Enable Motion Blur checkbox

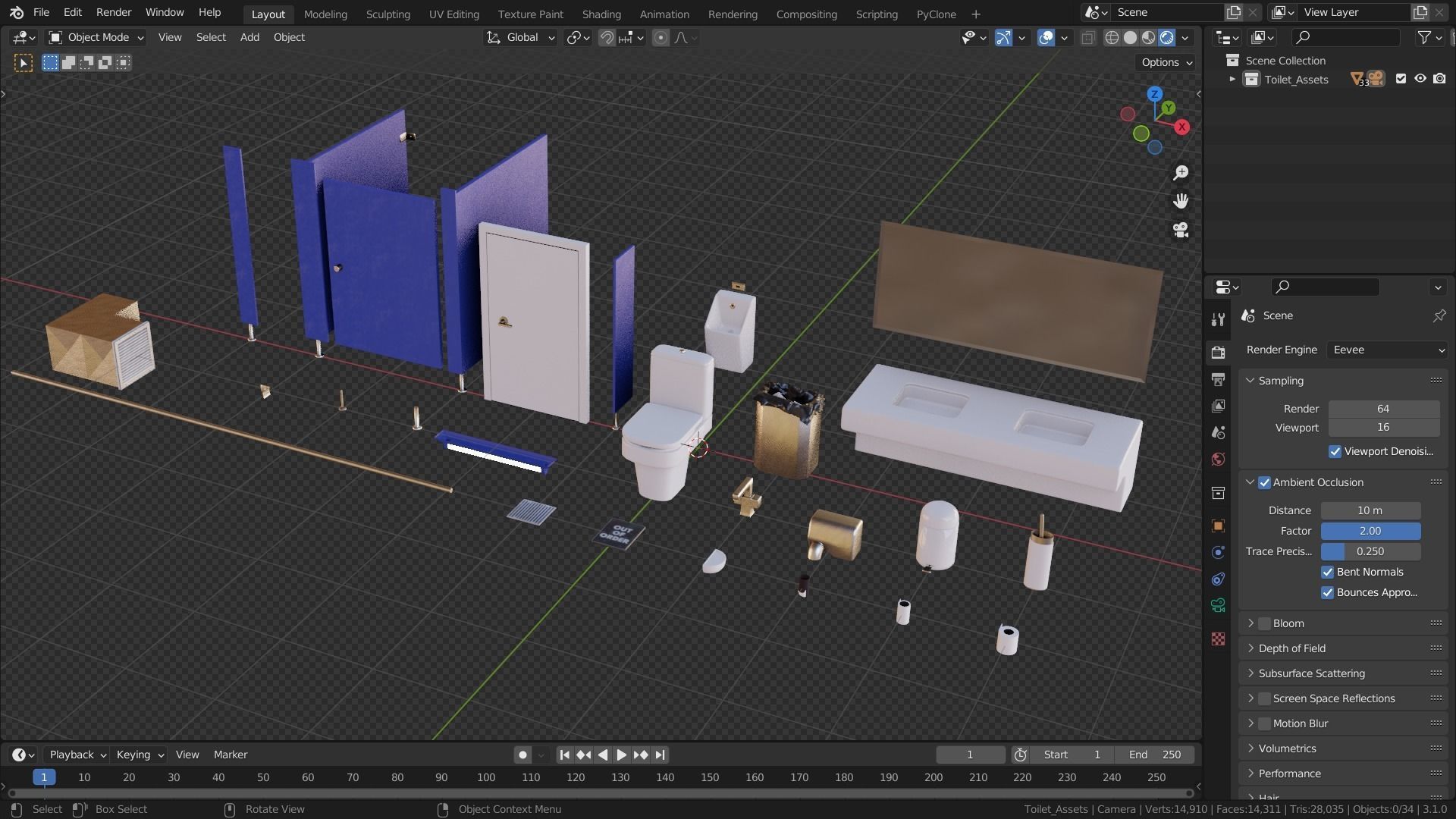[x=1264, y=723]
